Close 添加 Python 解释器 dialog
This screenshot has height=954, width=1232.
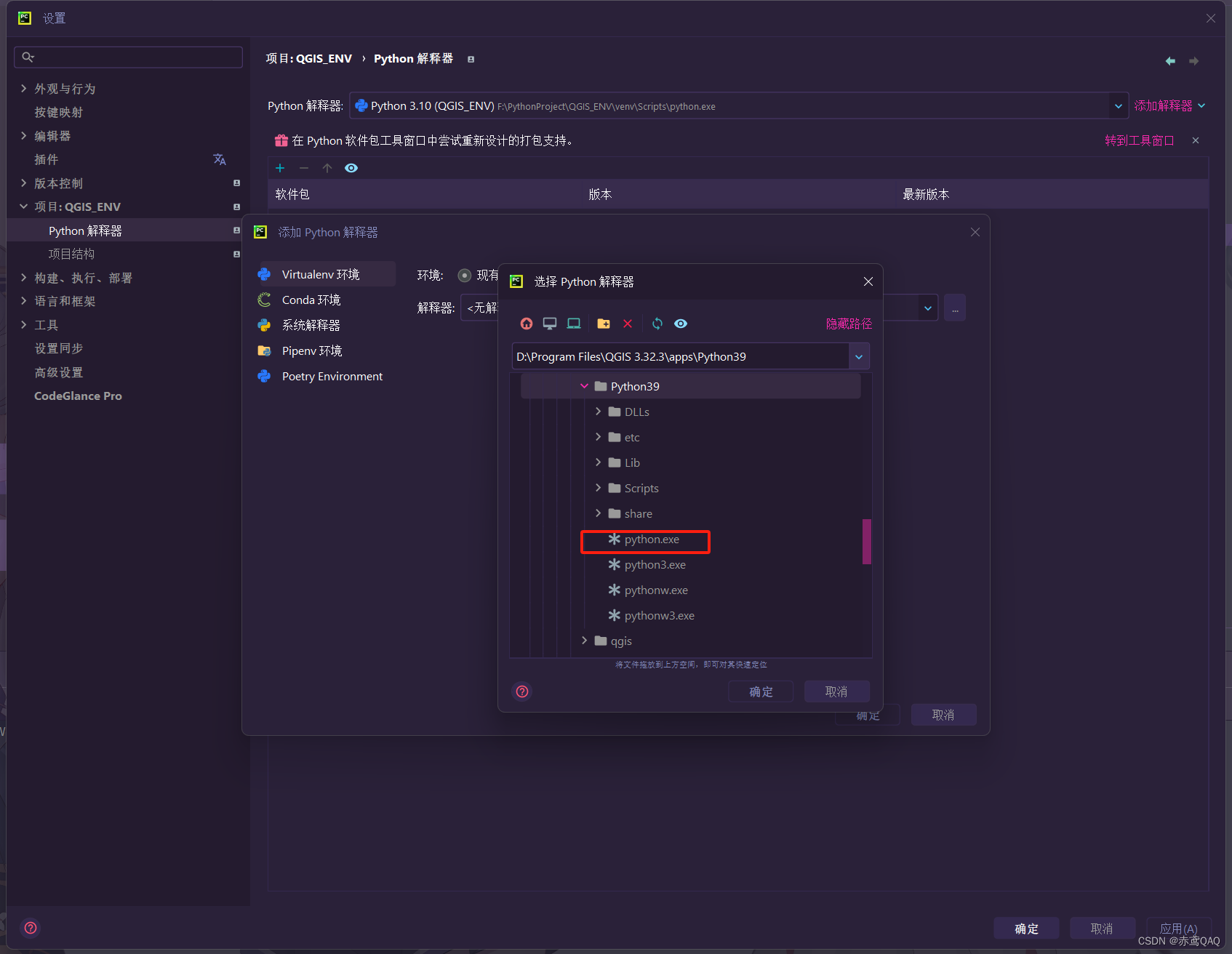tap(975, 232)
